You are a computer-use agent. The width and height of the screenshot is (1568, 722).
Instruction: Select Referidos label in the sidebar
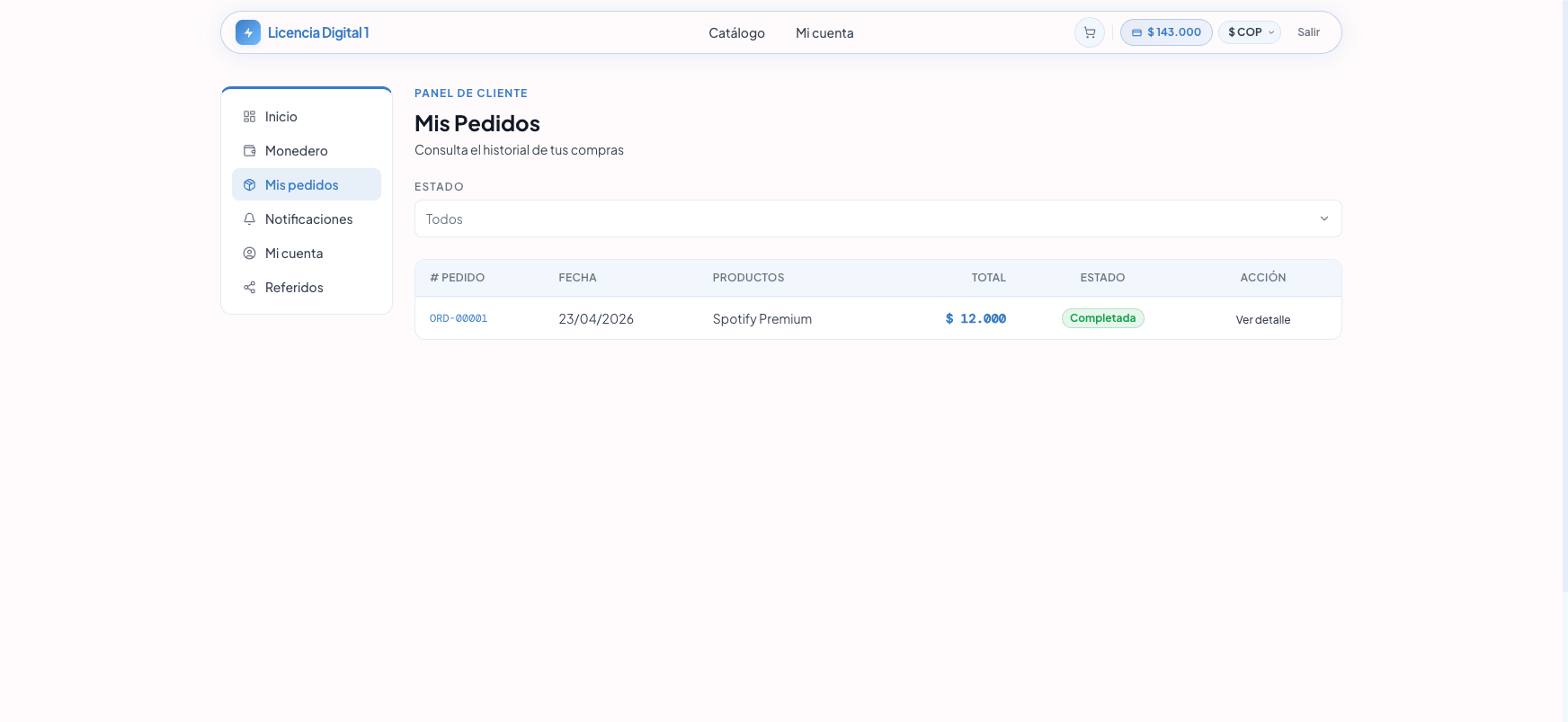tap(294, 288)
